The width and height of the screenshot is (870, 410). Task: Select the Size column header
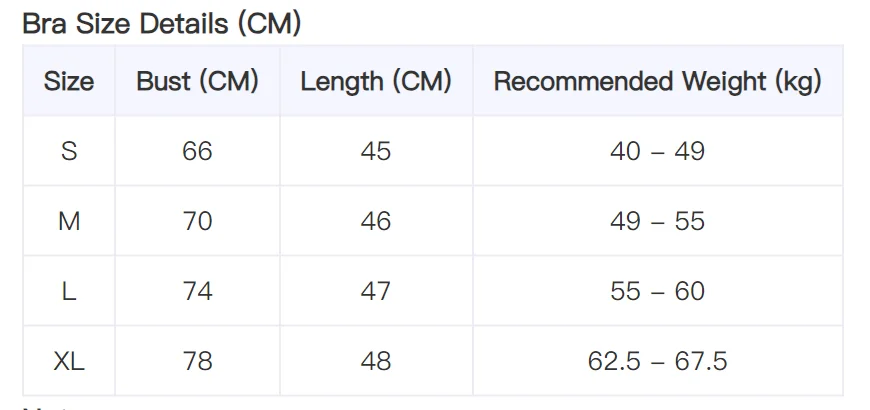pyautogui.click(x=69, y=81)
